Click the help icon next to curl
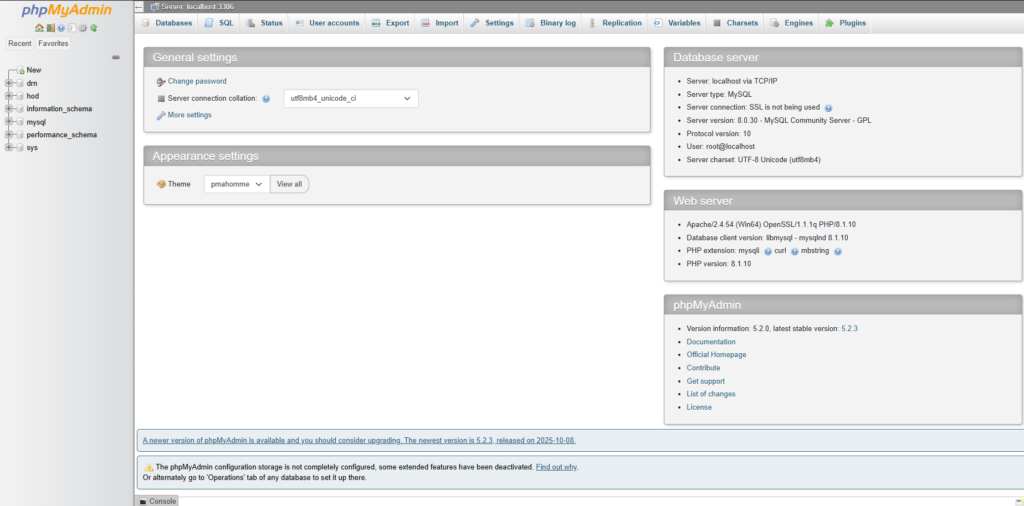The image size is (1024, 506). [x=795, y=251]
